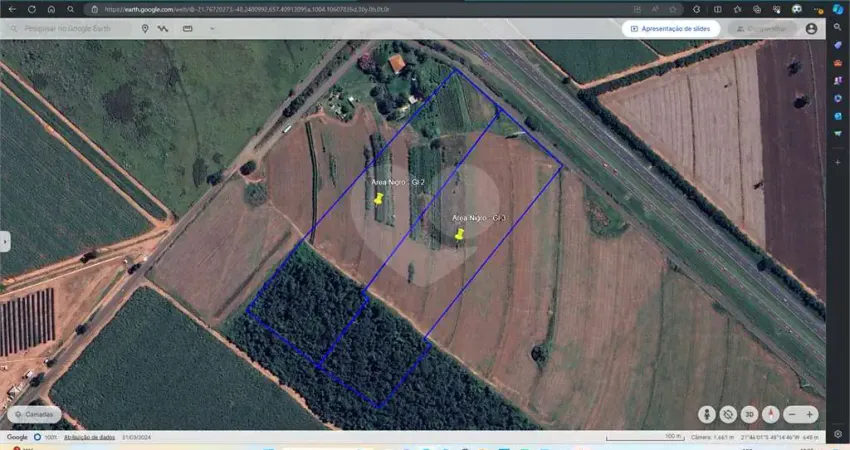The image size is (850, 450).
Task: Click the Google Earth search field
Action: pyautogui.click(x=67, y=28)
